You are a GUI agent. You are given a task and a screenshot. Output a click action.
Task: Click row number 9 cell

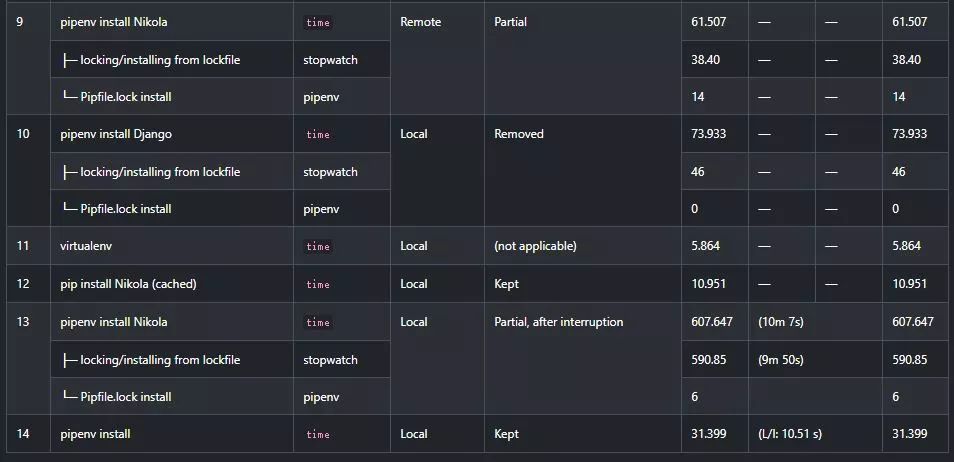point(22,22)
